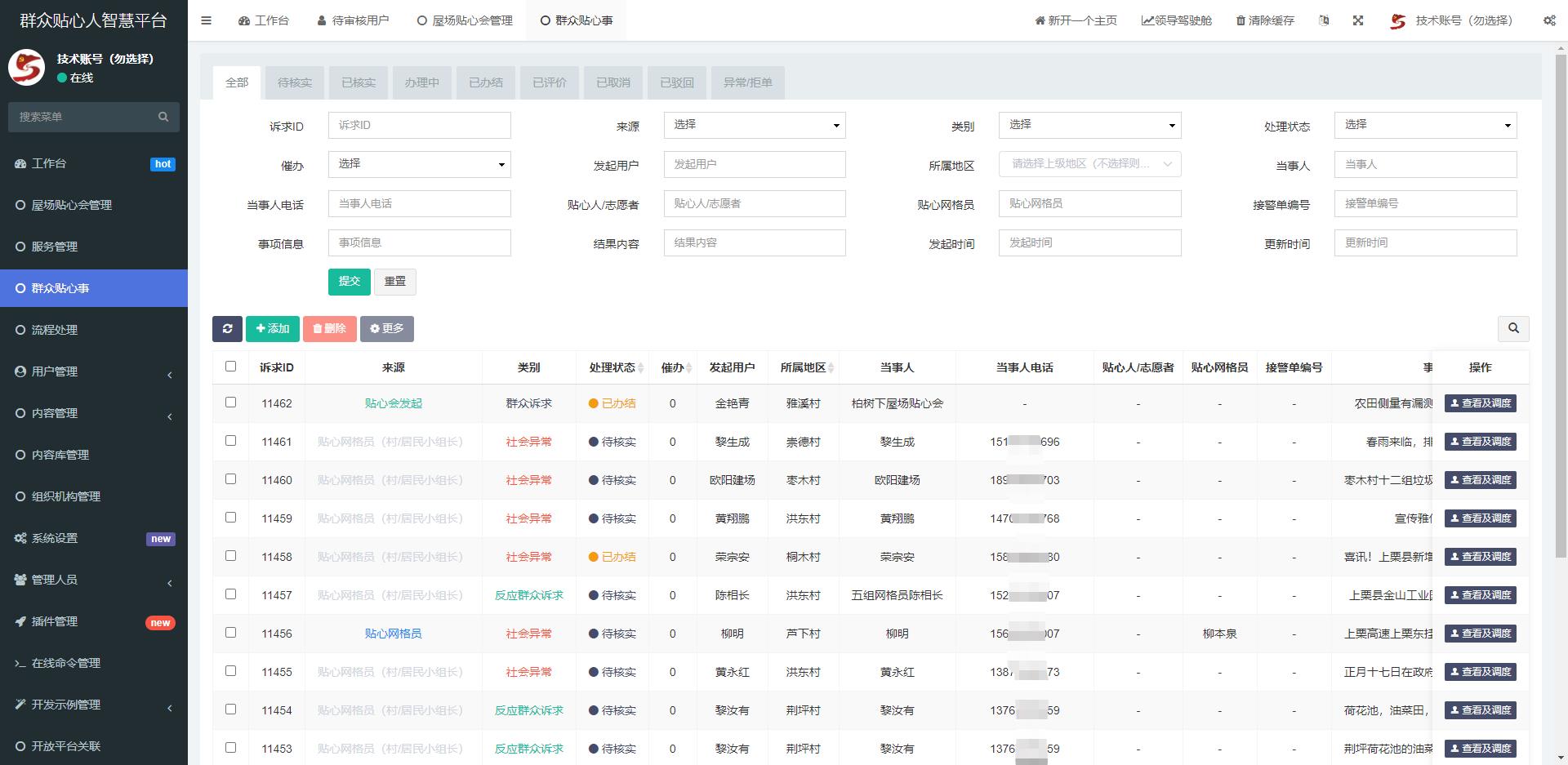The image size is (1568, 765).
Task: Click 查看及调度 button for row 11462
Action: pyautogui.click(x=1480, y=403)
